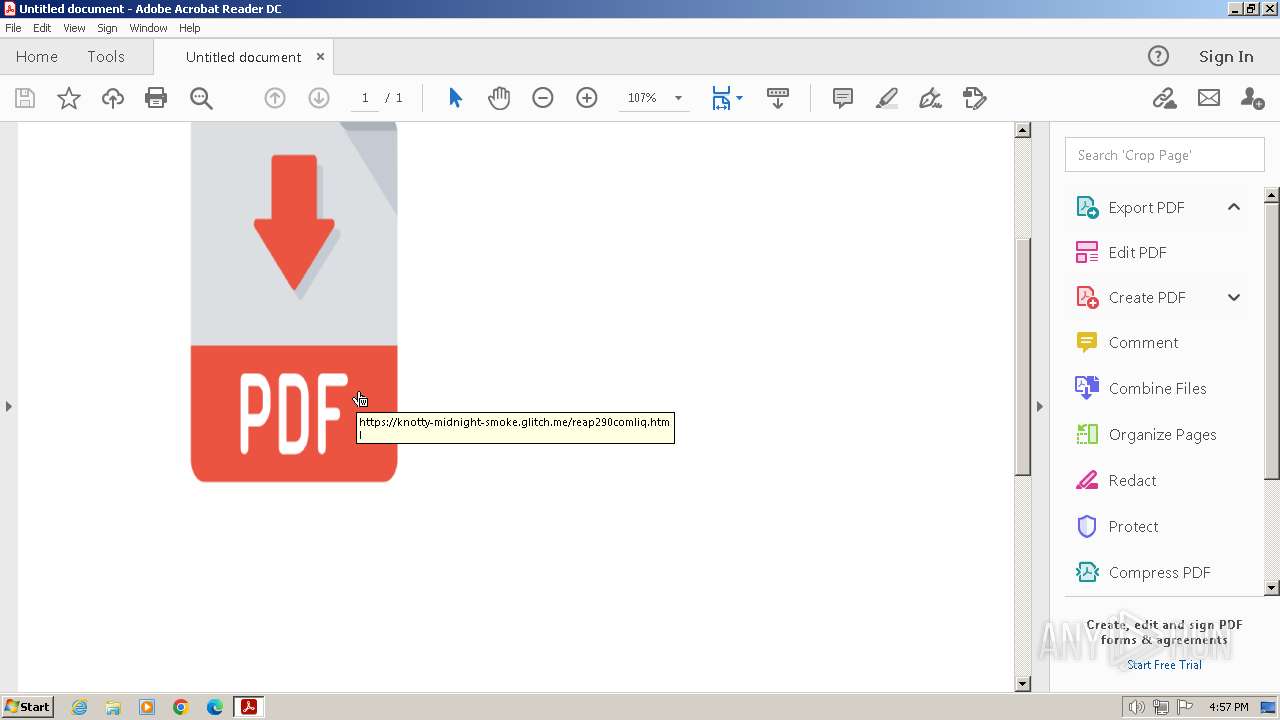Collapse the right tools pane
Image resolution: width=1280 pixels, height=720 pixels.
[x=1039, y=406]
